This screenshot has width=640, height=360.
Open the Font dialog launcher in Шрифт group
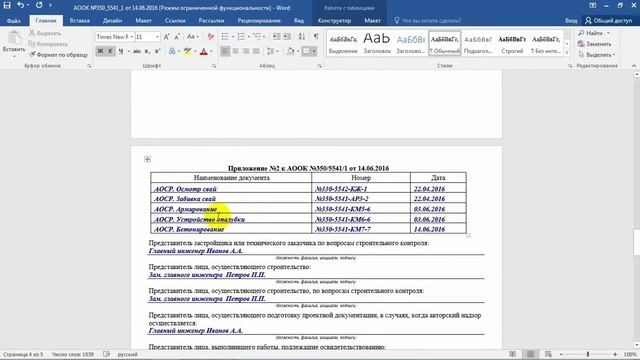coord(214,66)
